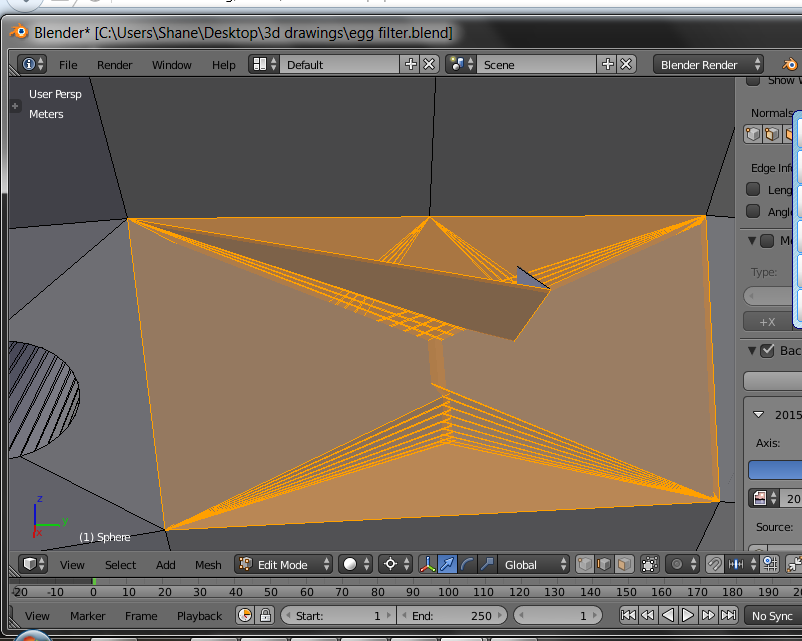Image resolution: width=802 pixels, height=641 pixels.
Task: Toggle the 3D manipulator widget
Action: pos(428,564)
